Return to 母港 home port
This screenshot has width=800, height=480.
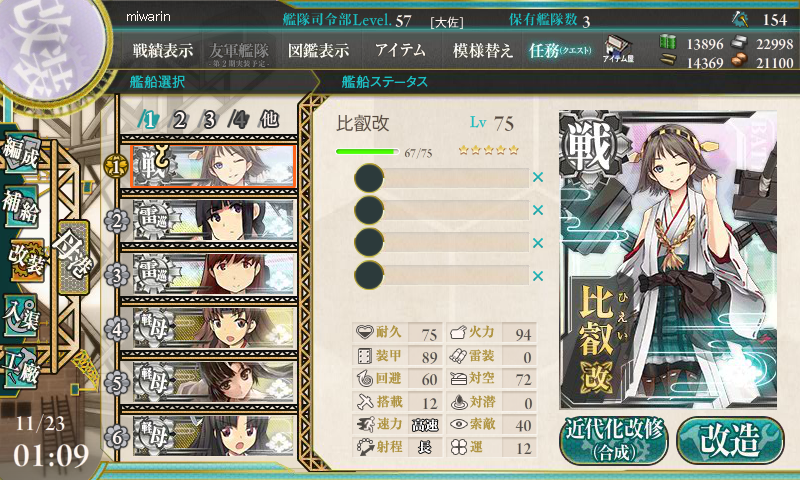tap(74, 257)
